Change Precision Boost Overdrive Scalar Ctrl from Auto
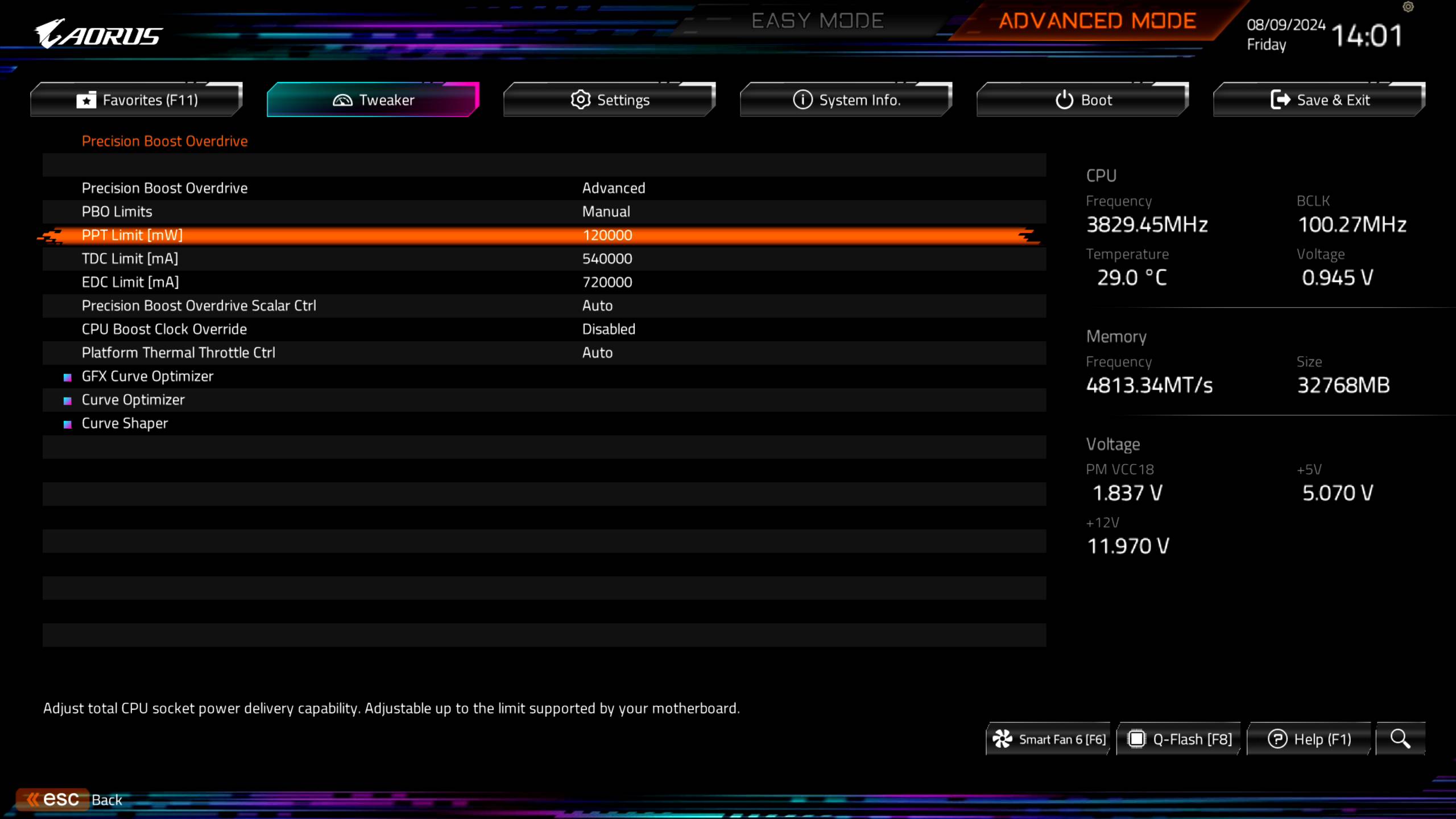 click(597, 305)
